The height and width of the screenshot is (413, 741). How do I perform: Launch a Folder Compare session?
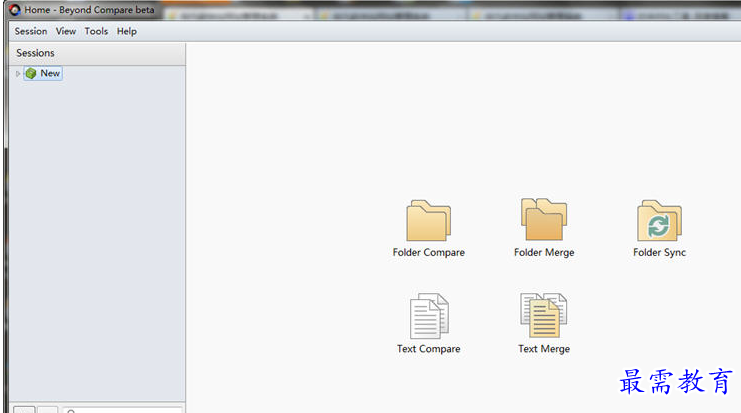tap(429, 229)
